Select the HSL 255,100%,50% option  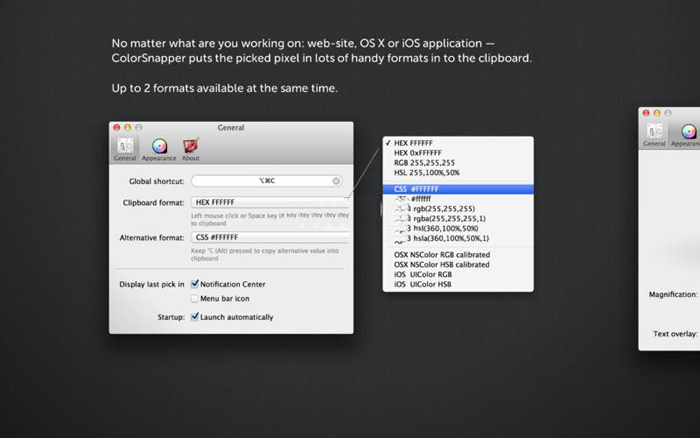pos(429,173)
